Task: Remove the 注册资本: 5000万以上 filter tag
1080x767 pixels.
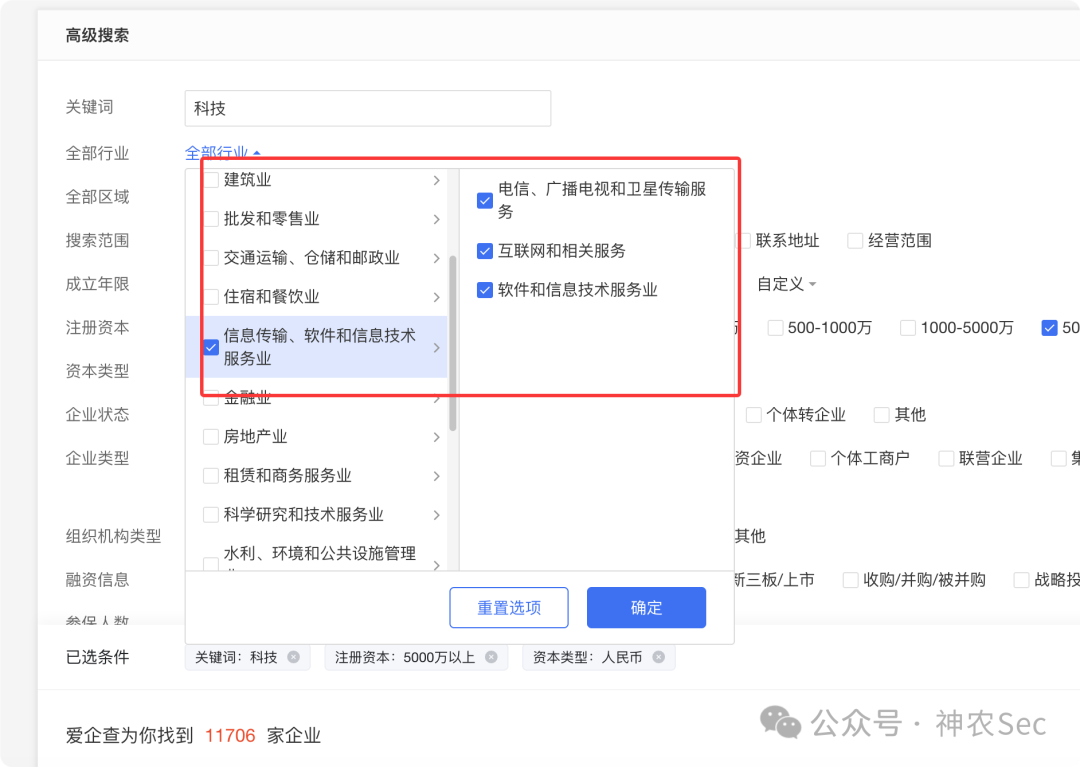Action: [x=490, y=657]
